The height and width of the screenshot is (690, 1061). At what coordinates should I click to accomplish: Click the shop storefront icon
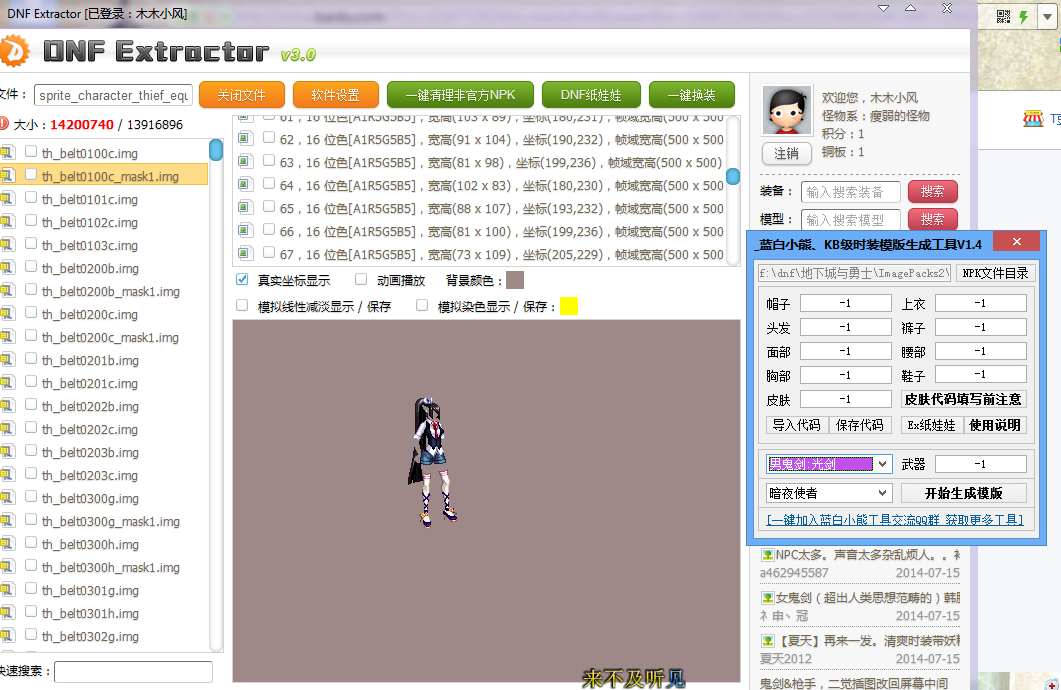[1033, 120]
